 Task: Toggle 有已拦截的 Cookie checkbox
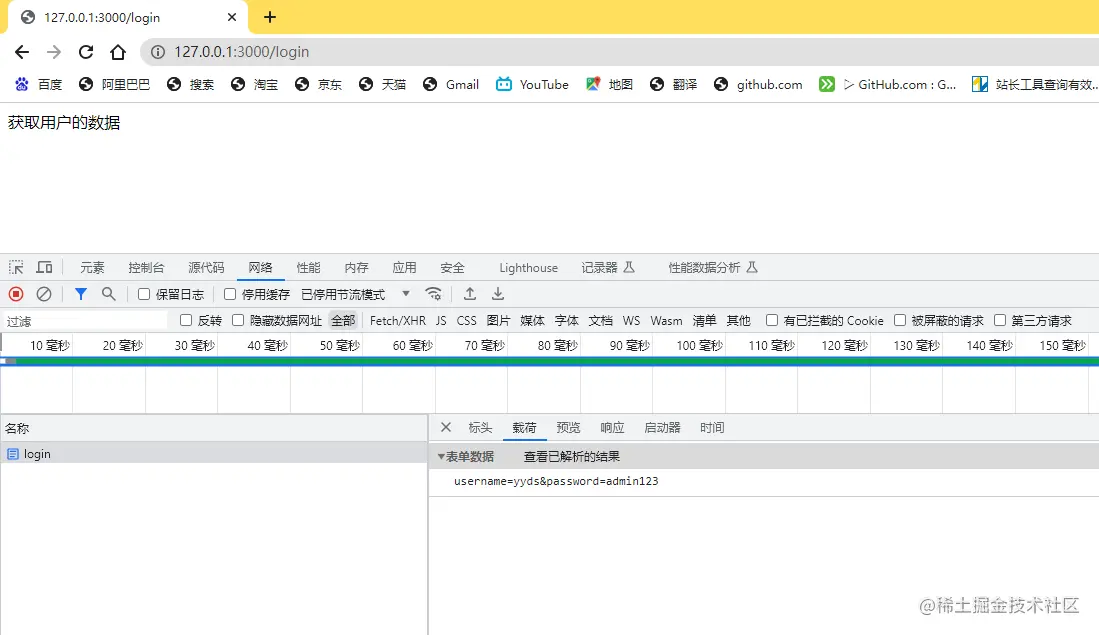tap(772, 320)
